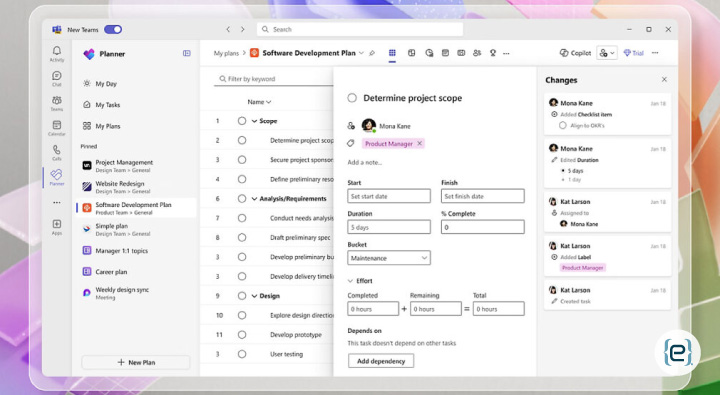
Task: Go back with the left arrow
Action: [228, 29]
